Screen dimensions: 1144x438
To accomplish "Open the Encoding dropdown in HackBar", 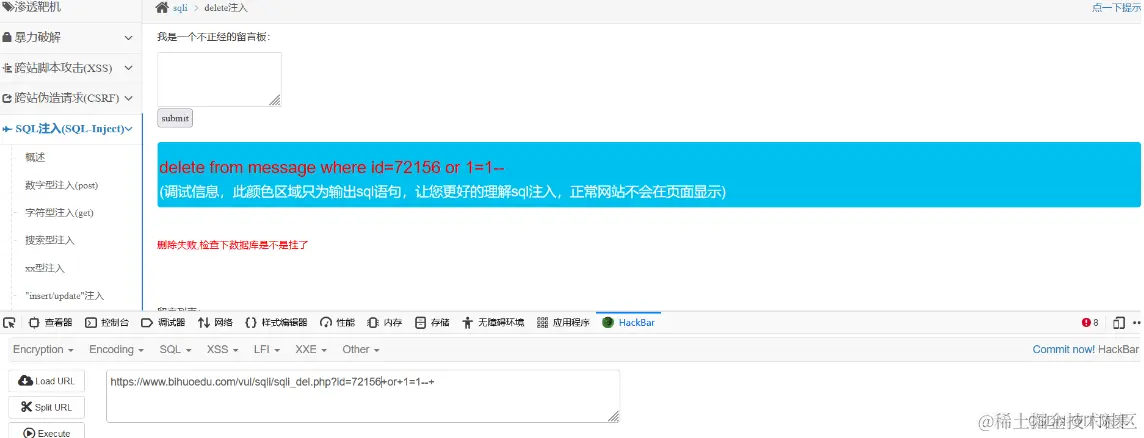I will tap(116, 350).
